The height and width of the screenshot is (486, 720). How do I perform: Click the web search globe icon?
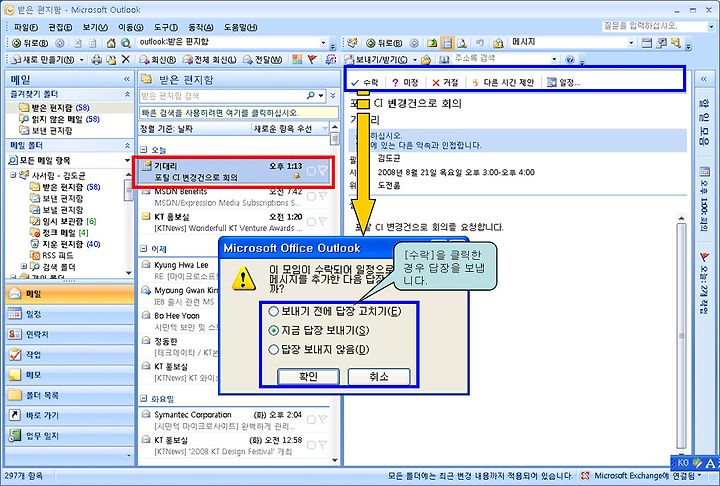(x=125, y=43)
